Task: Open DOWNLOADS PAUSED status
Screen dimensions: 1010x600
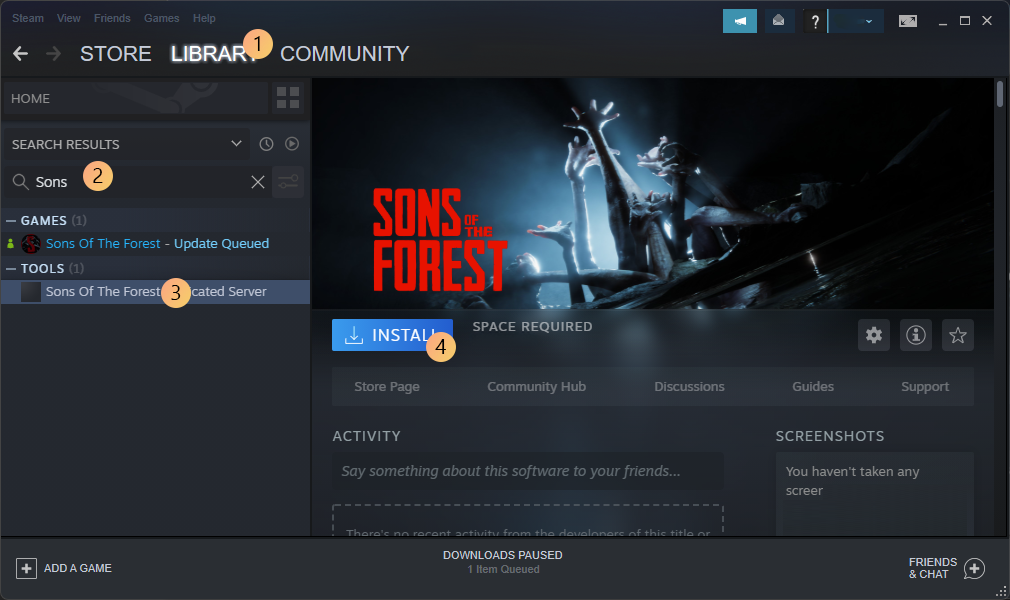Action: 502,555
